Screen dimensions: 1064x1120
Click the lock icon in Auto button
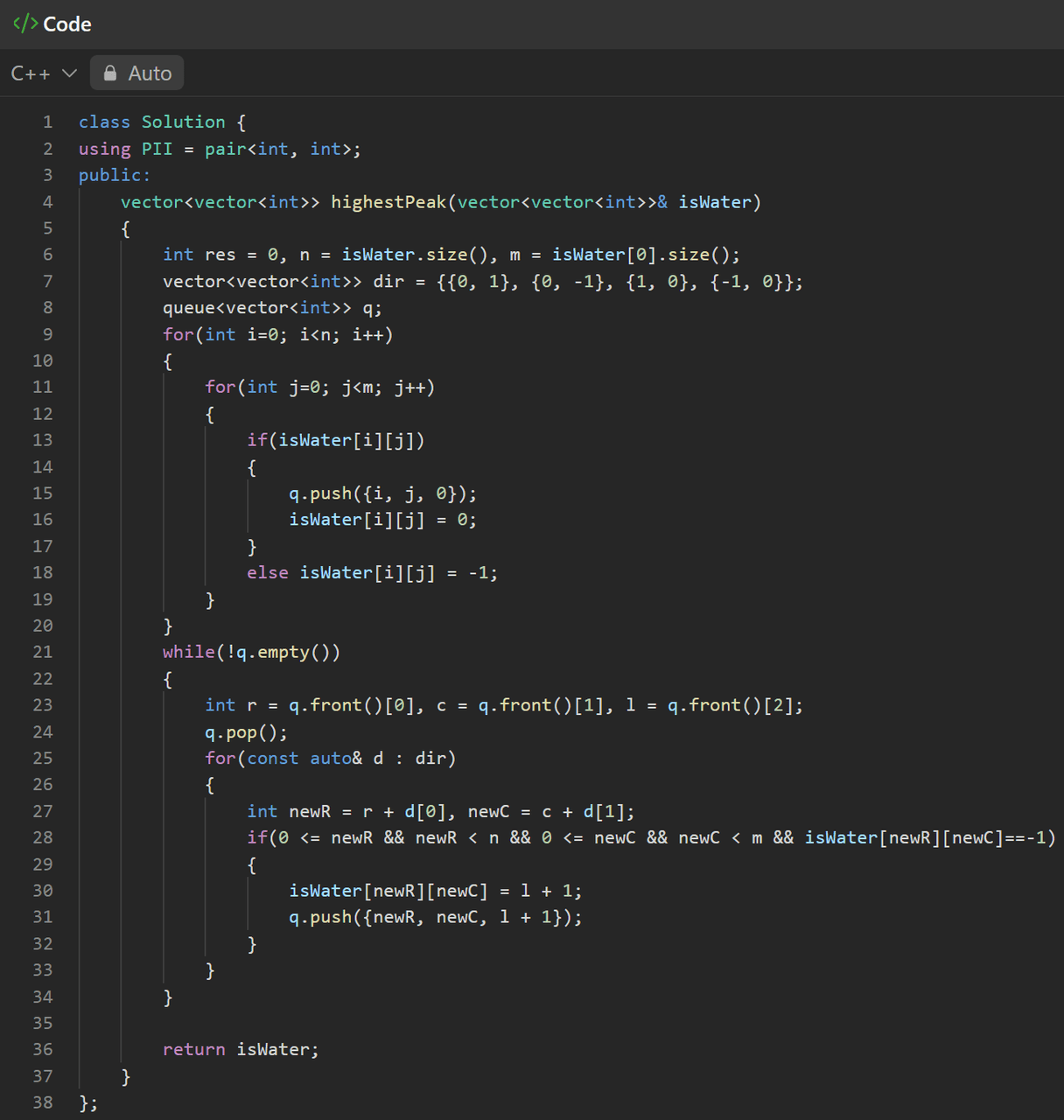110,73
